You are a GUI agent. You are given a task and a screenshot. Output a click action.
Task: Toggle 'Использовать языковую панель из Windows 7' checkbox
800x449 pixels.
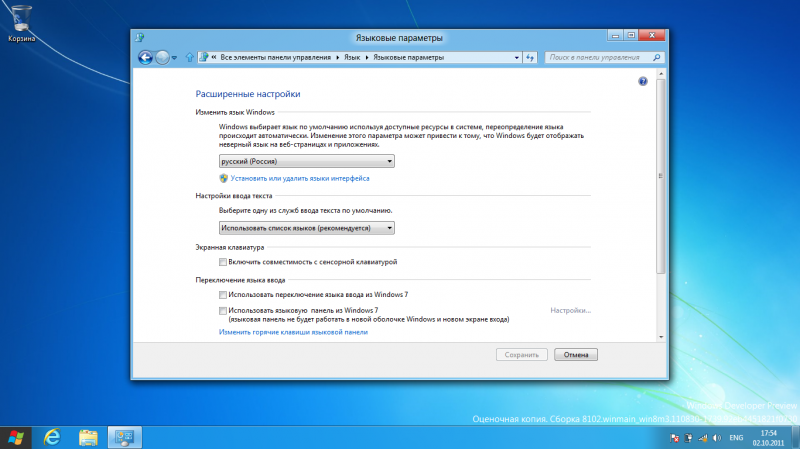coord(223,311)
